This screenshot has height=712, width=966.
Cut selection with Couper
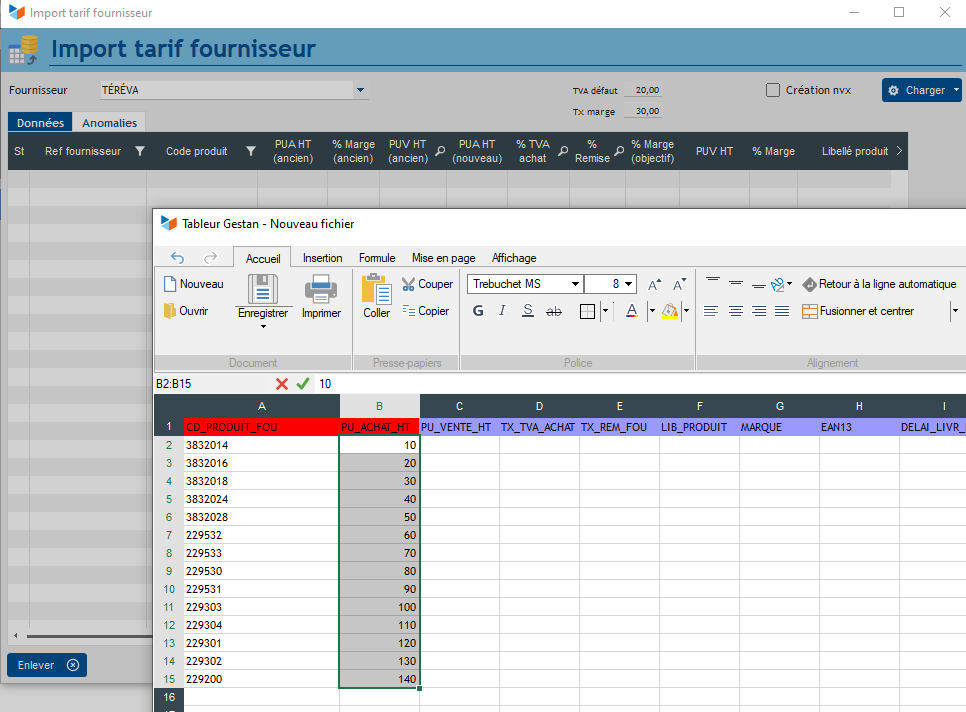(x=427, y=284)
